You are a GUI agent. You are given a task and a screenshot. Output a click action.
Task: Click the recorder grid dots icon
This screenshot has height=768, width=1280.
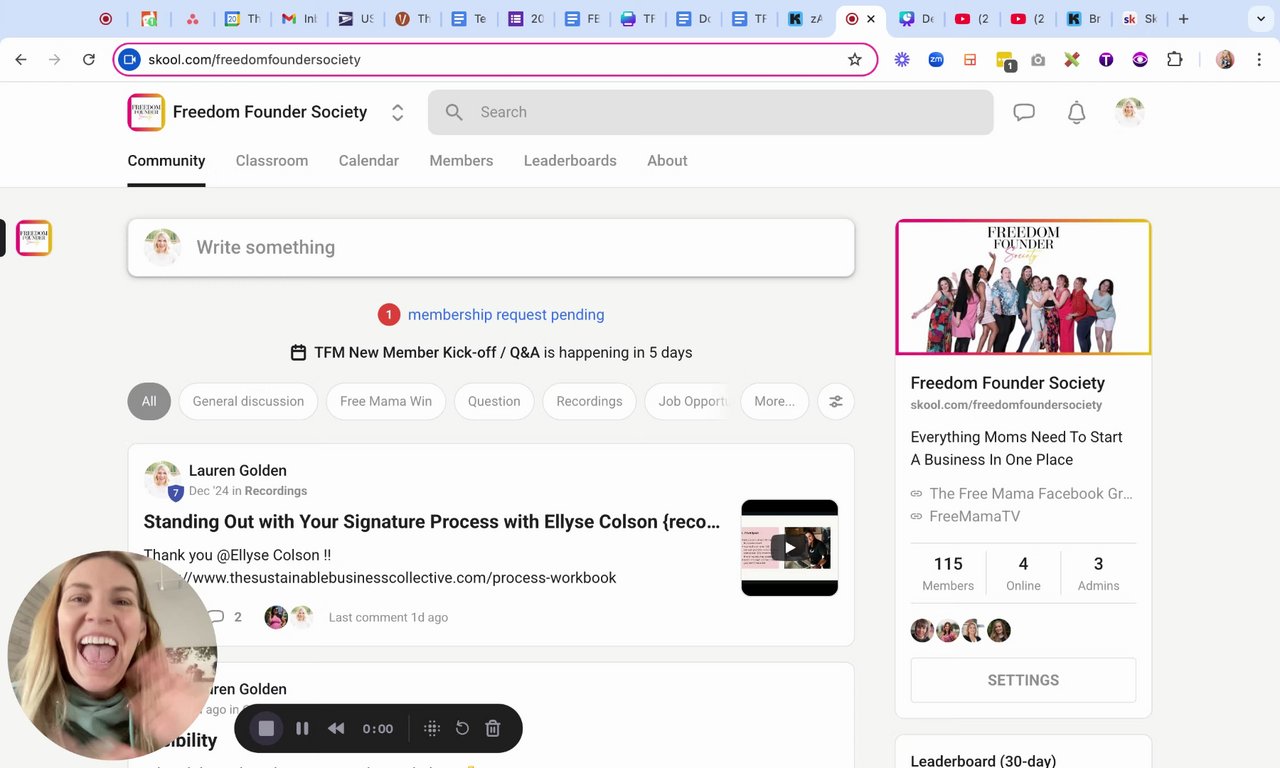[432, 729]
